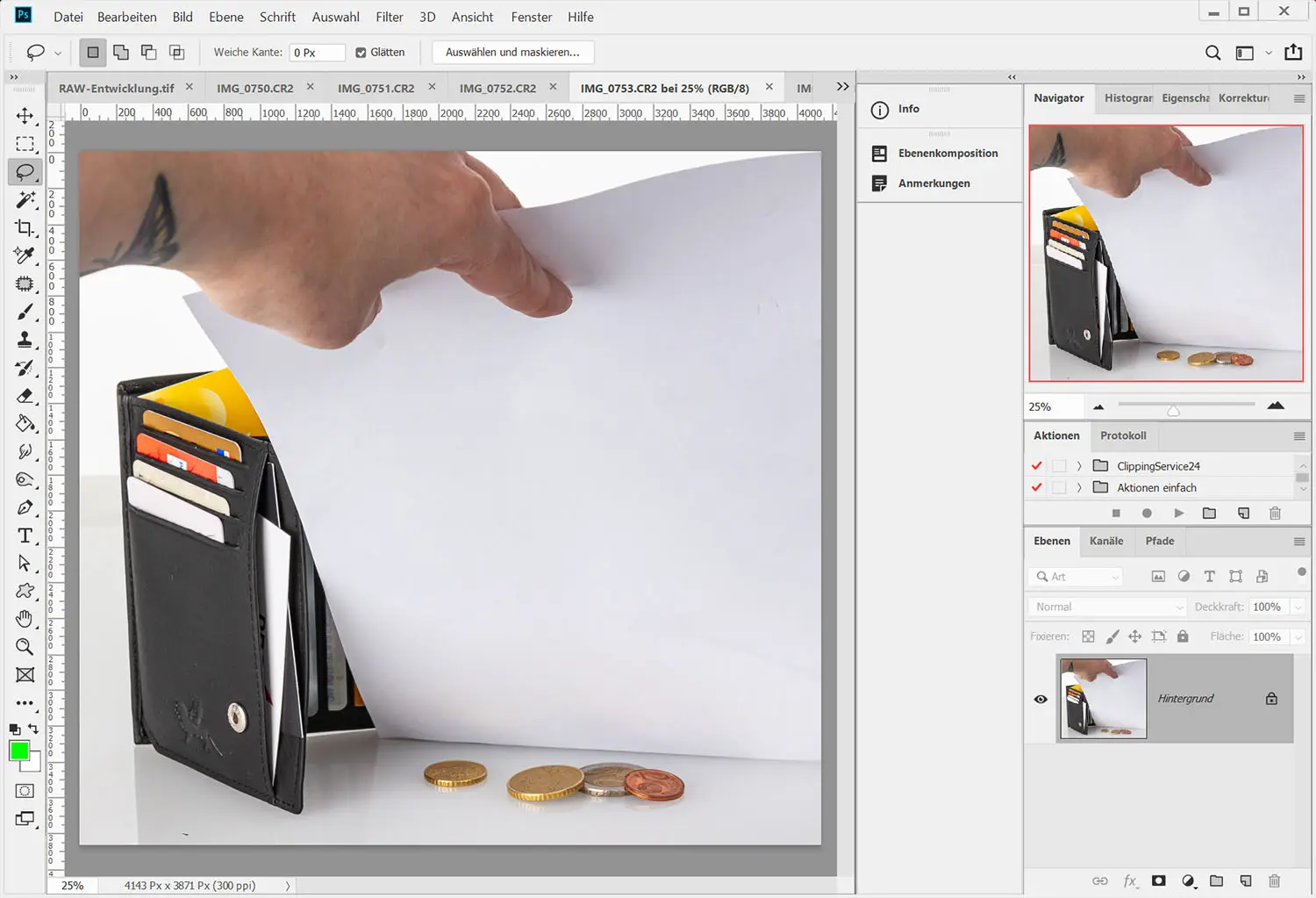Pick the Eyedropper tool

[x=25, y=255]
